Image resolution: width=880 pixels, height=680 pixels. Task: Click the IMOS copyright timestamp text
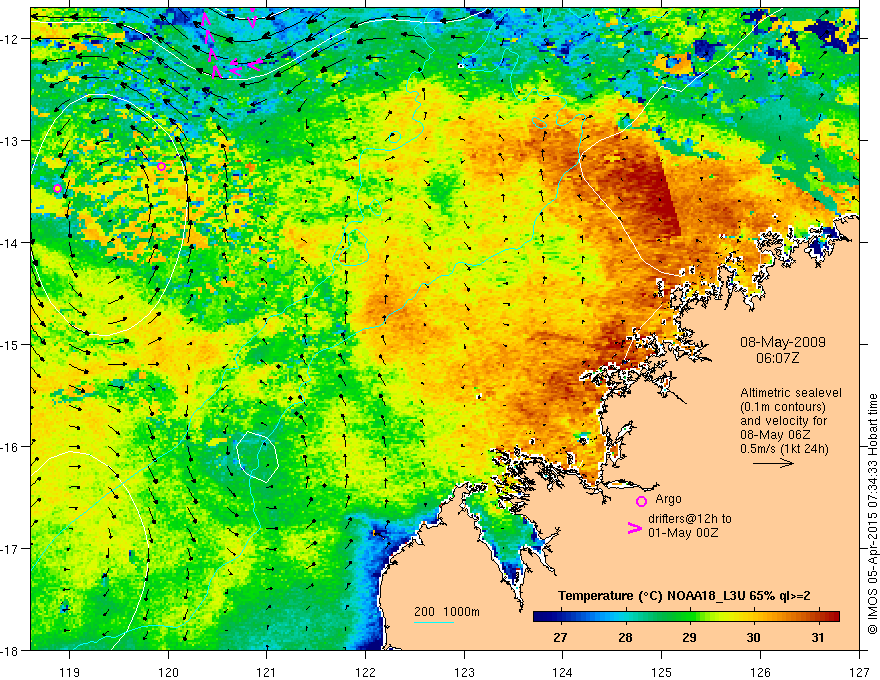pos(872,514)
